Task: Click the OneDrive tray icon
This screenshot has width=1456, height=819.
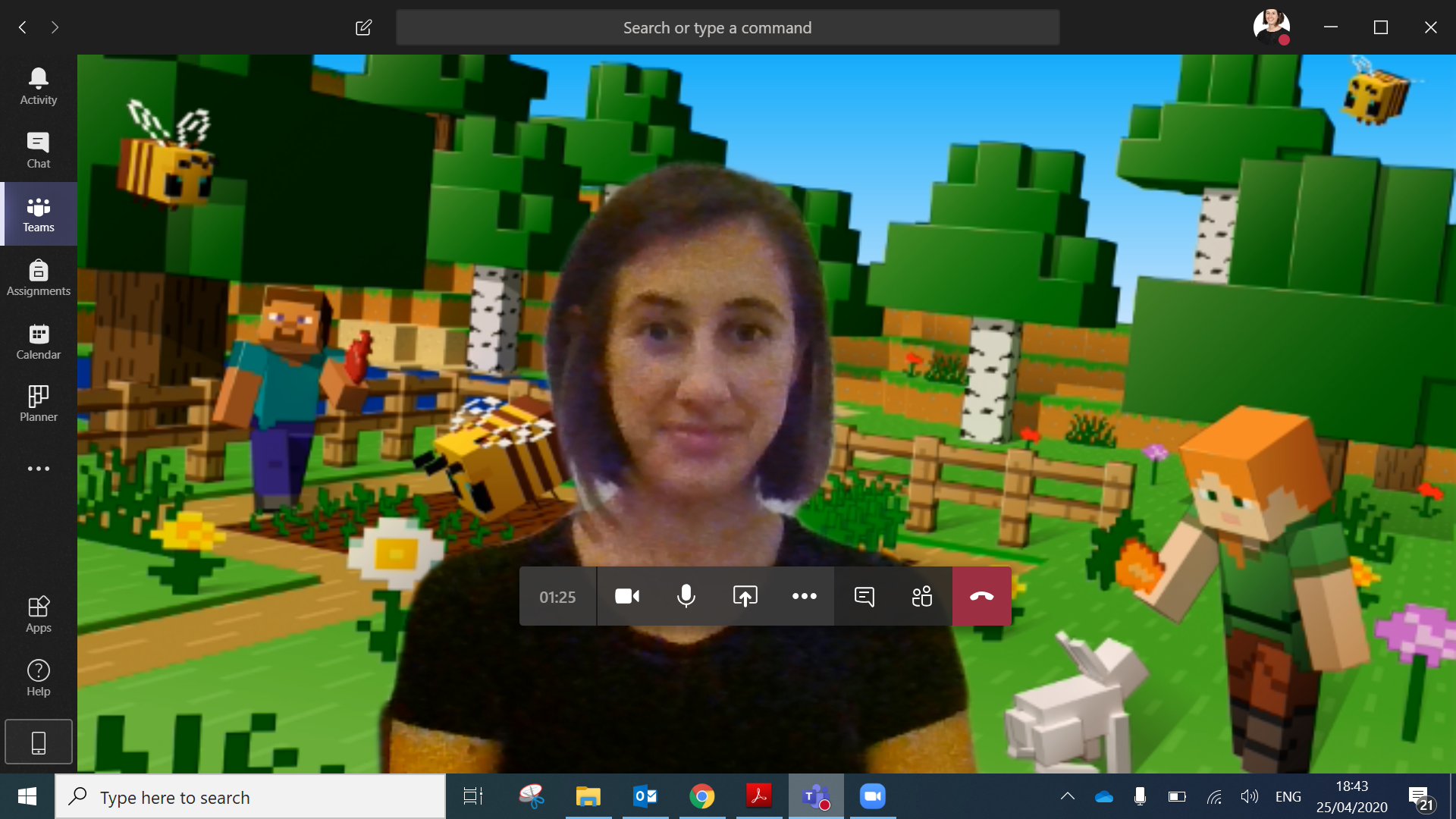Action: [x=1104, y=796]
